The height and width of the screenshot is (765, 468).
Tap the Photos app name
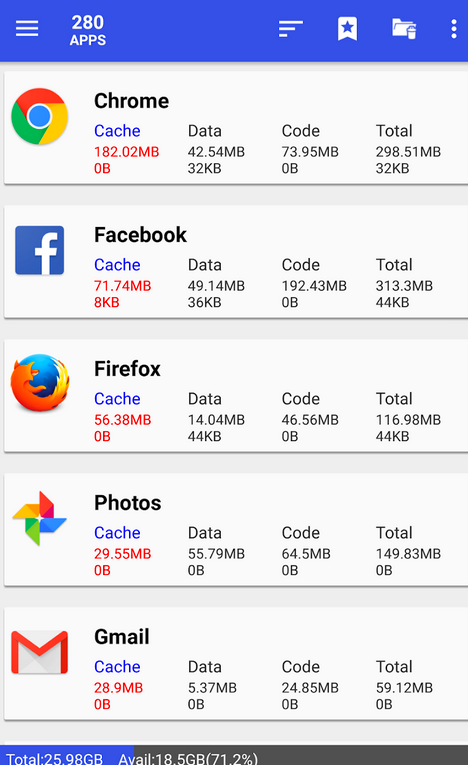click(127, 503)
